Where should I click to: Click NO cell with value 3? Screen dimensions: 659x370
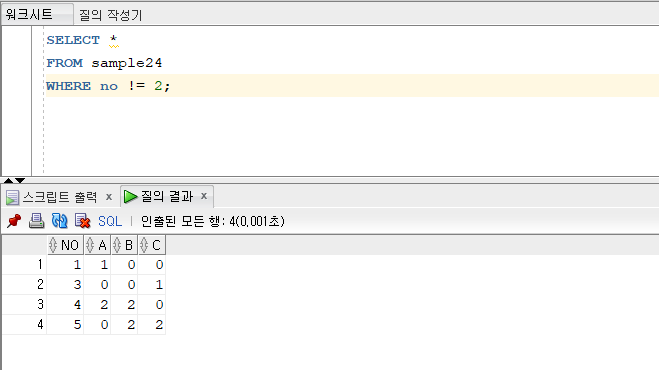[66, 285]
